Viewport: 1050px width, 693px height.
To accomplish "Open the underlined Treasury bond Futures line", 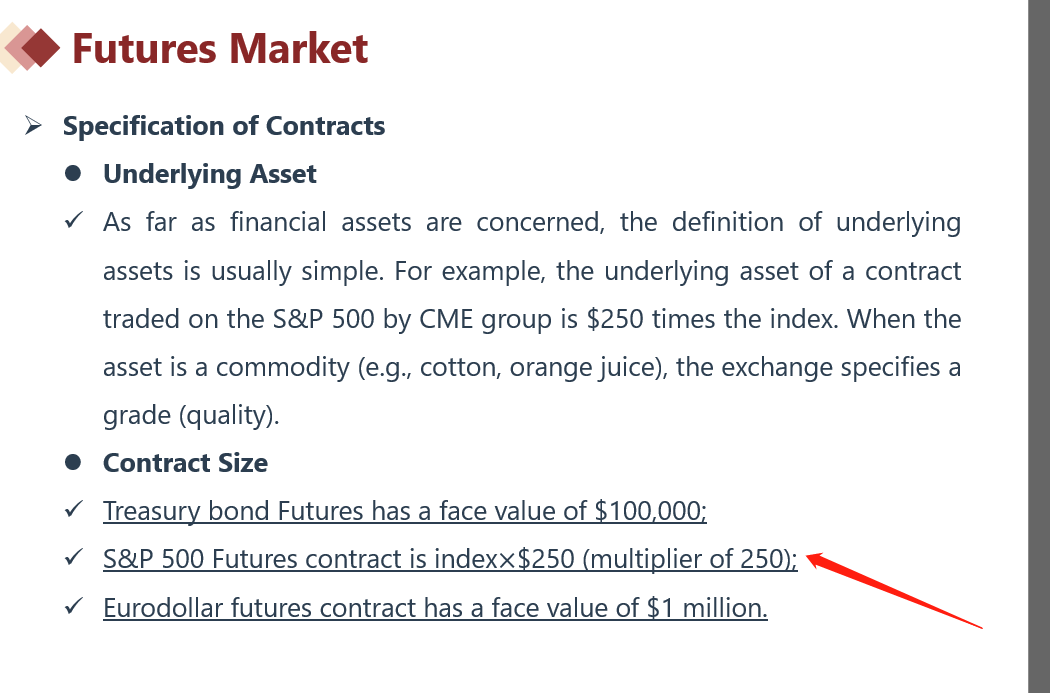I will 404,512.
